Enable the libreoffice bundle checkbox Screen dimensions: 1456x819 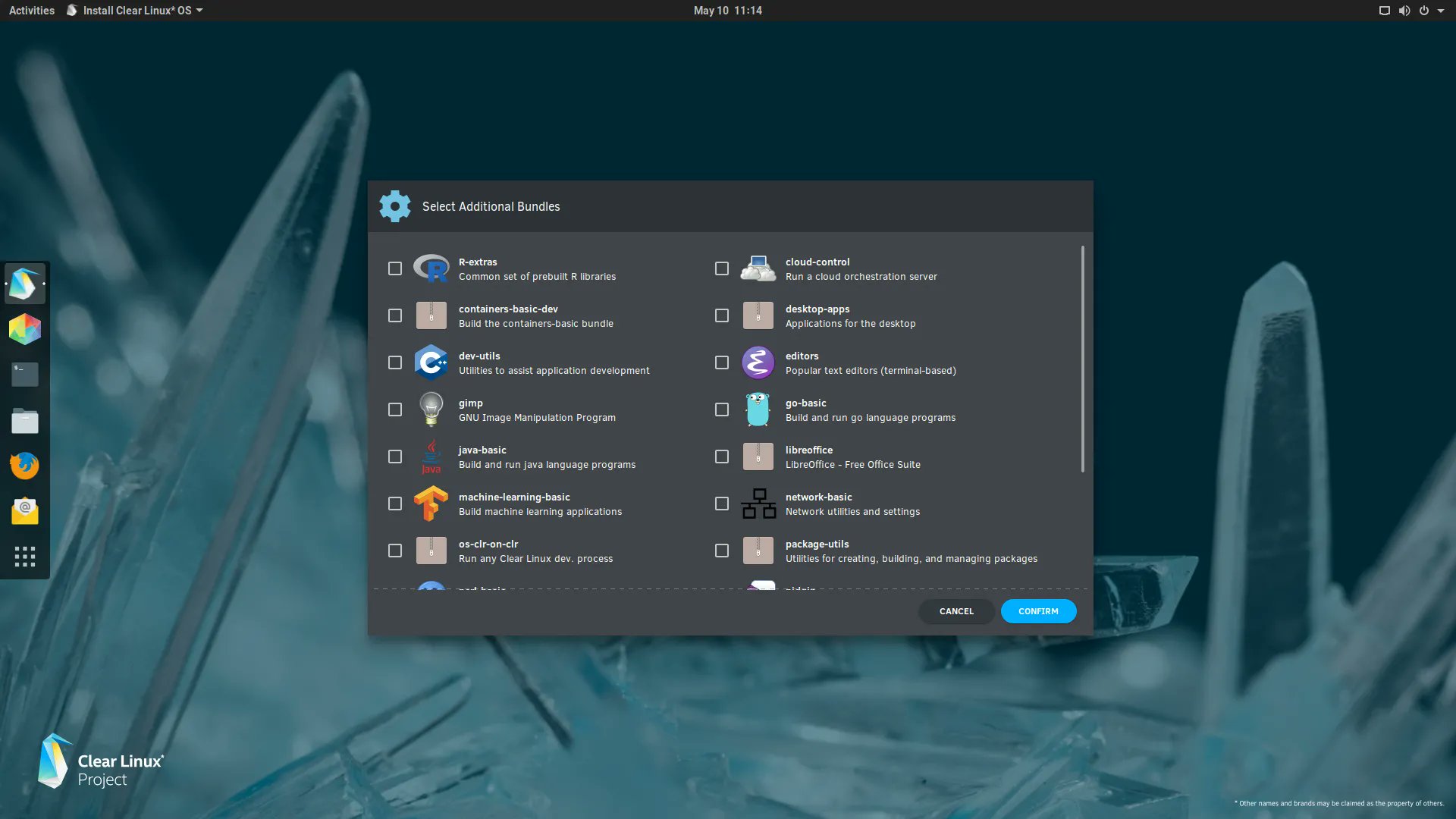(721, 457)
